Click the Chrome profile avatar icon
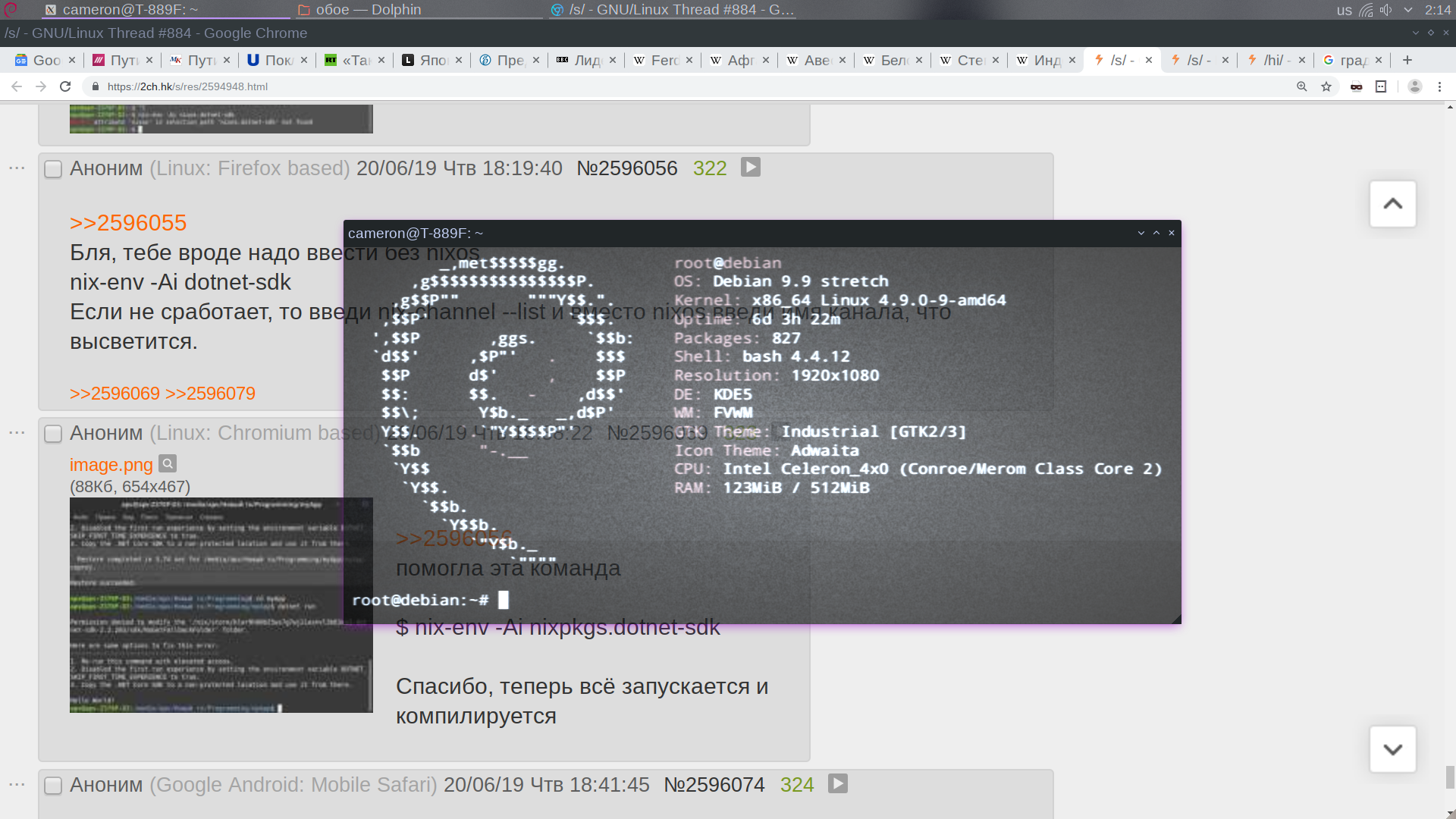Viewport: 1456px width, 819px height. 1414,86
